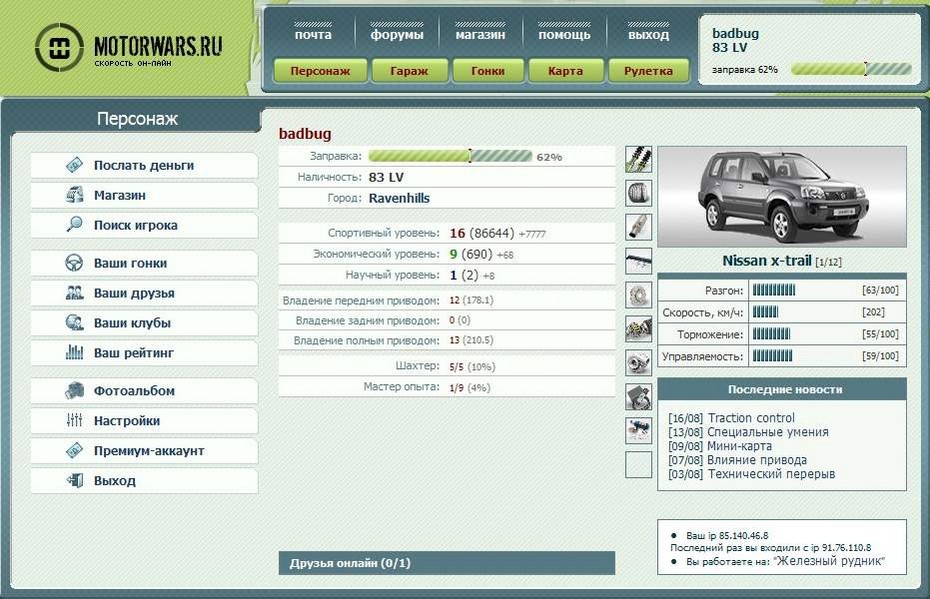Open the brake disc part slot
The width and height of the screenshot is (930, 599).
tap(639, 295)
